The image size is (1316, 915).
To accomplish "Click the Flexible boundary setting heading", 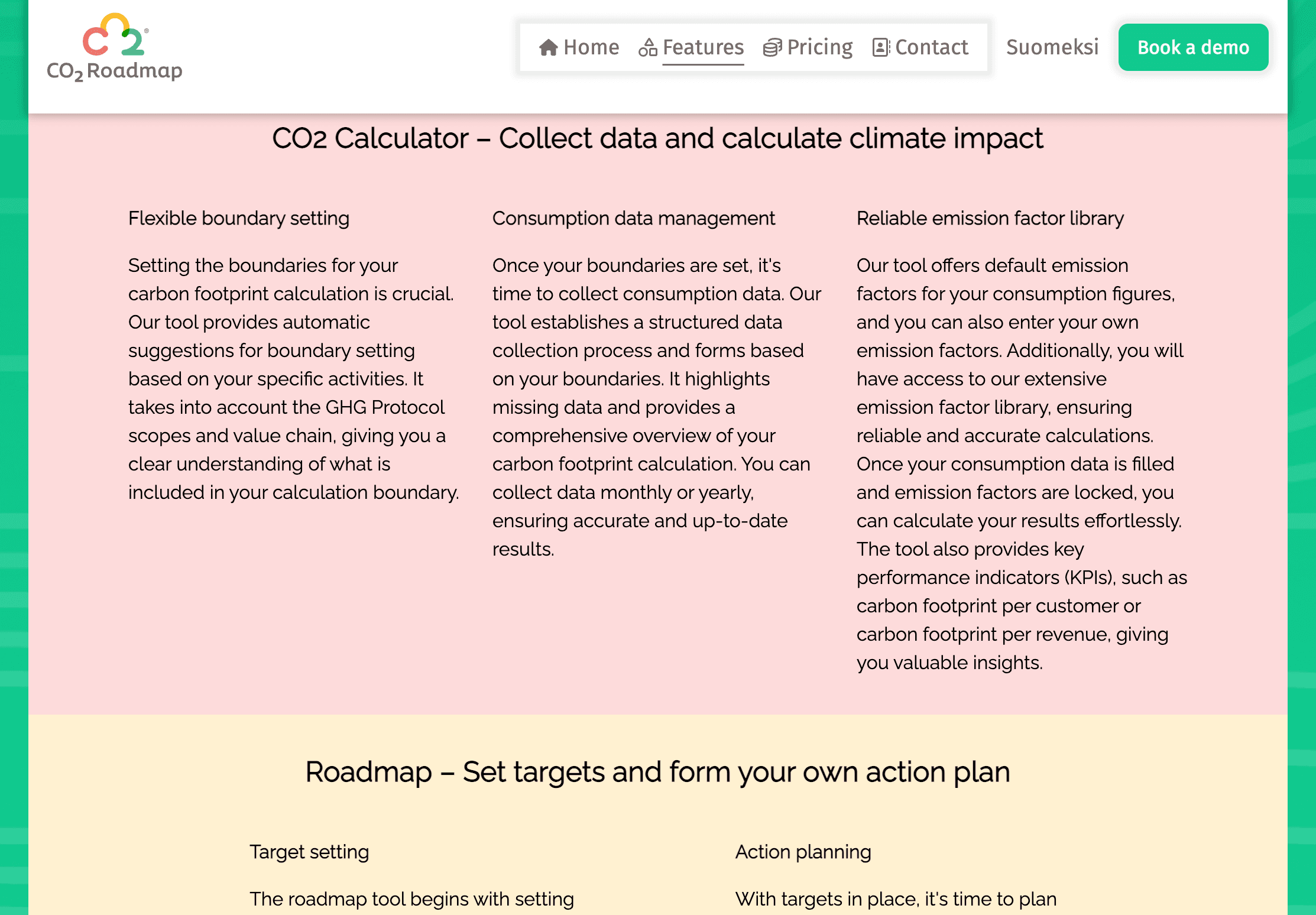I will click(239, 218).
